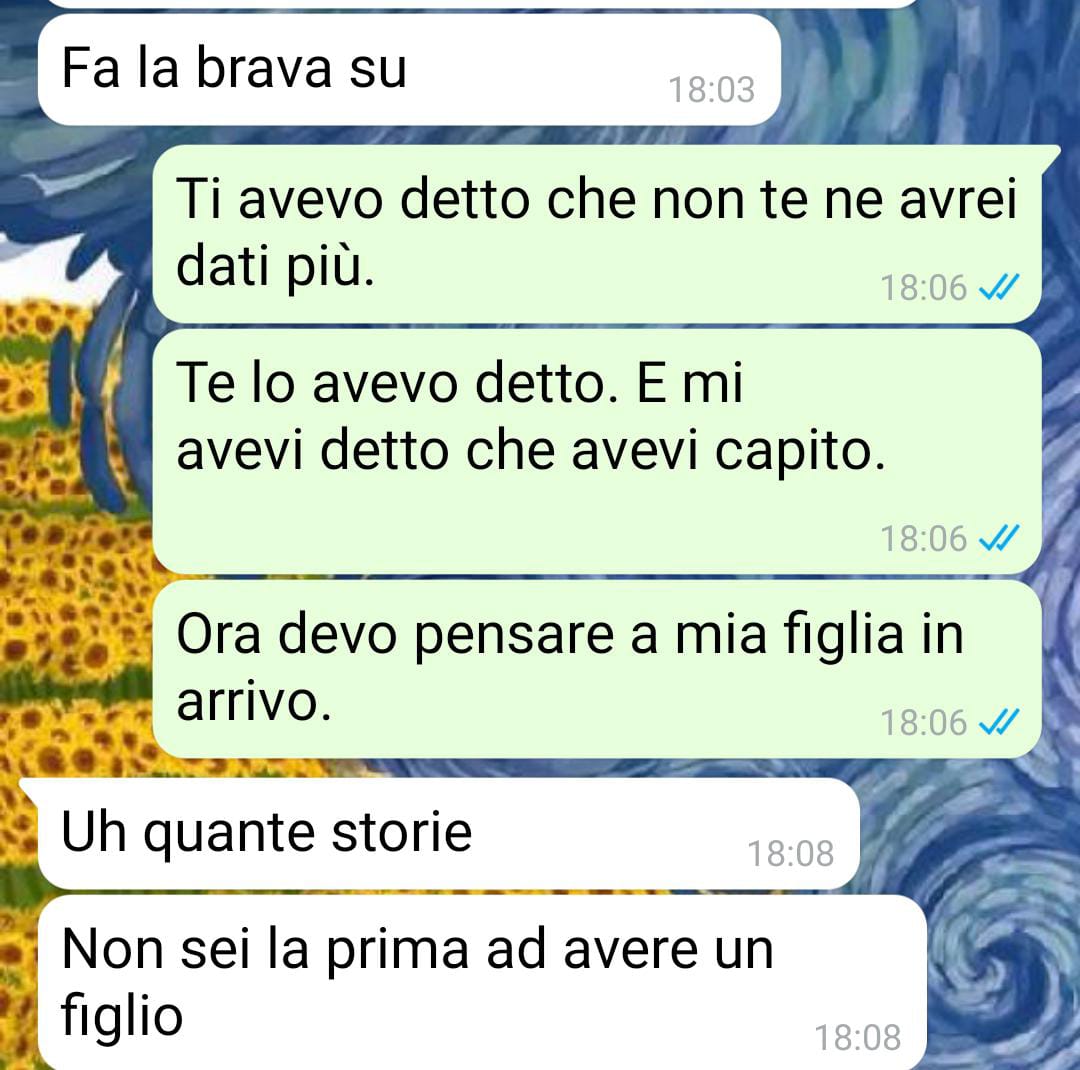Tap the 'Ora devo pensare a mia figlia' message
Screen dimensions: 1080x1070
click(596, 668)
